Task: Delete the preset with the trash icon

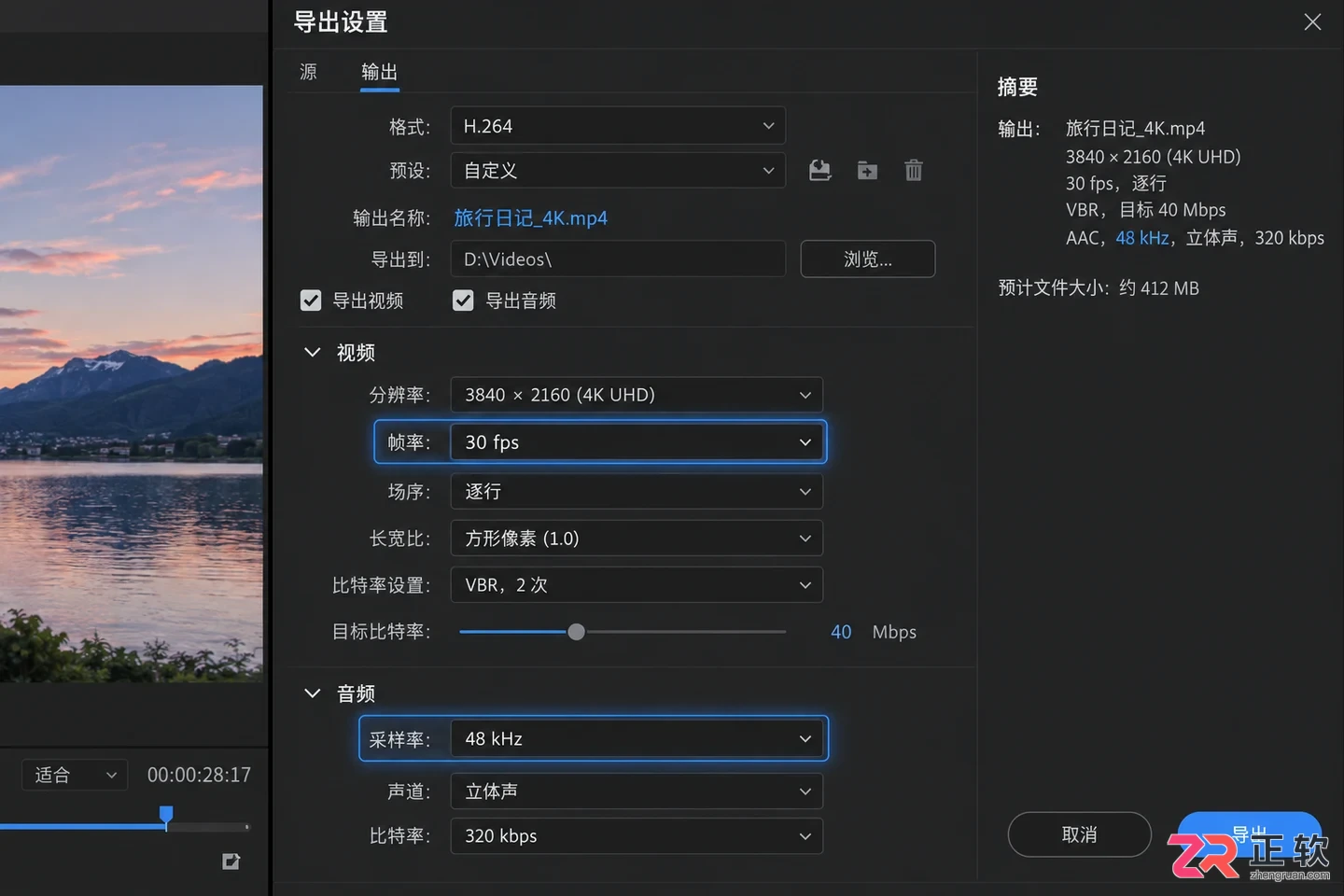Action: [914, 171]
